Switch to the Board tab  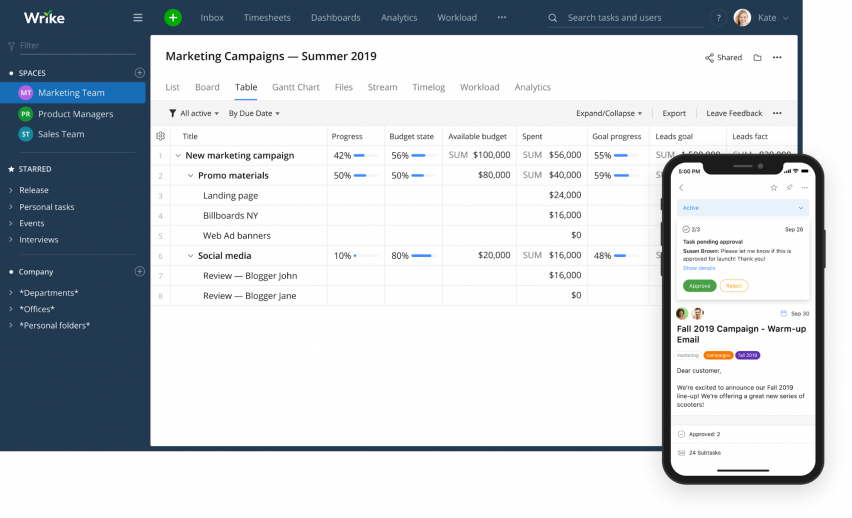pyautogui.click(x=207, y=87)
